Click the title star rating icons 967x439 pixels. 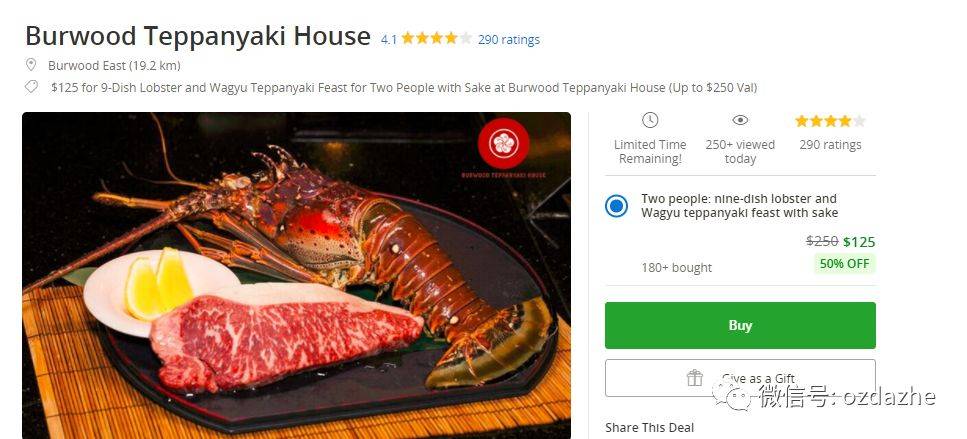[436, 39]
